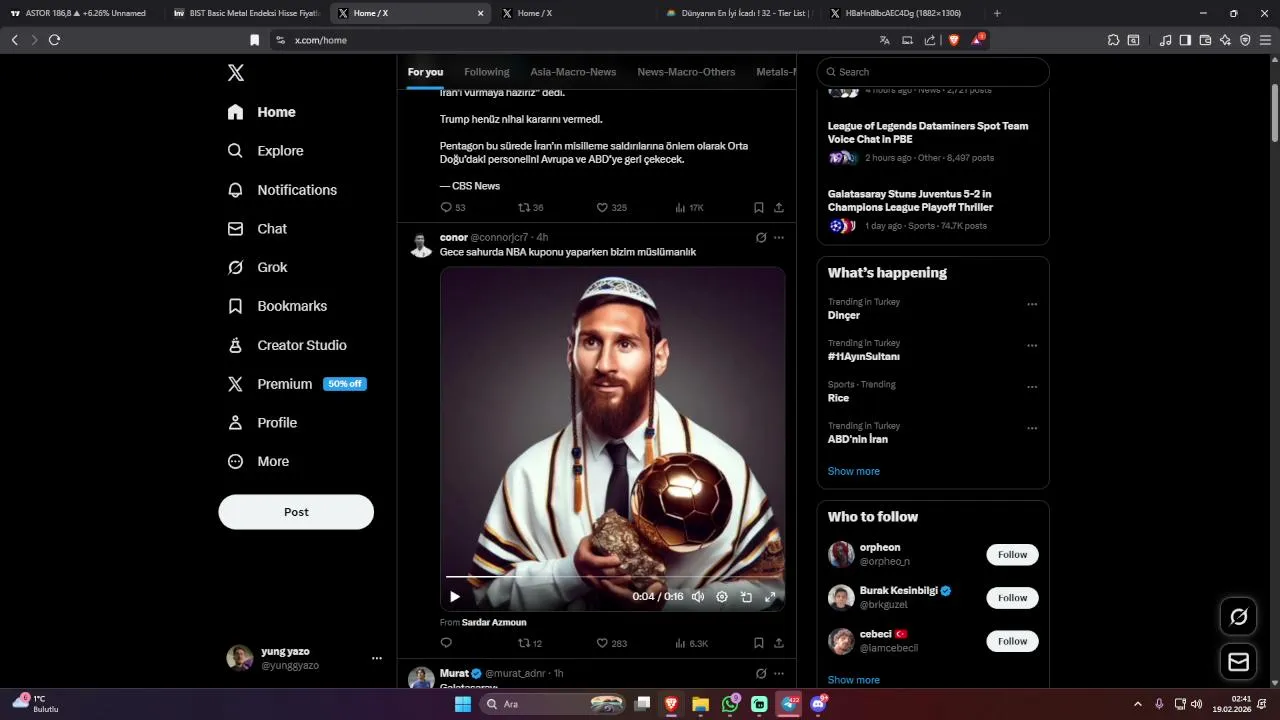
Task: Share conor's tweet
Action: [779, 643]
